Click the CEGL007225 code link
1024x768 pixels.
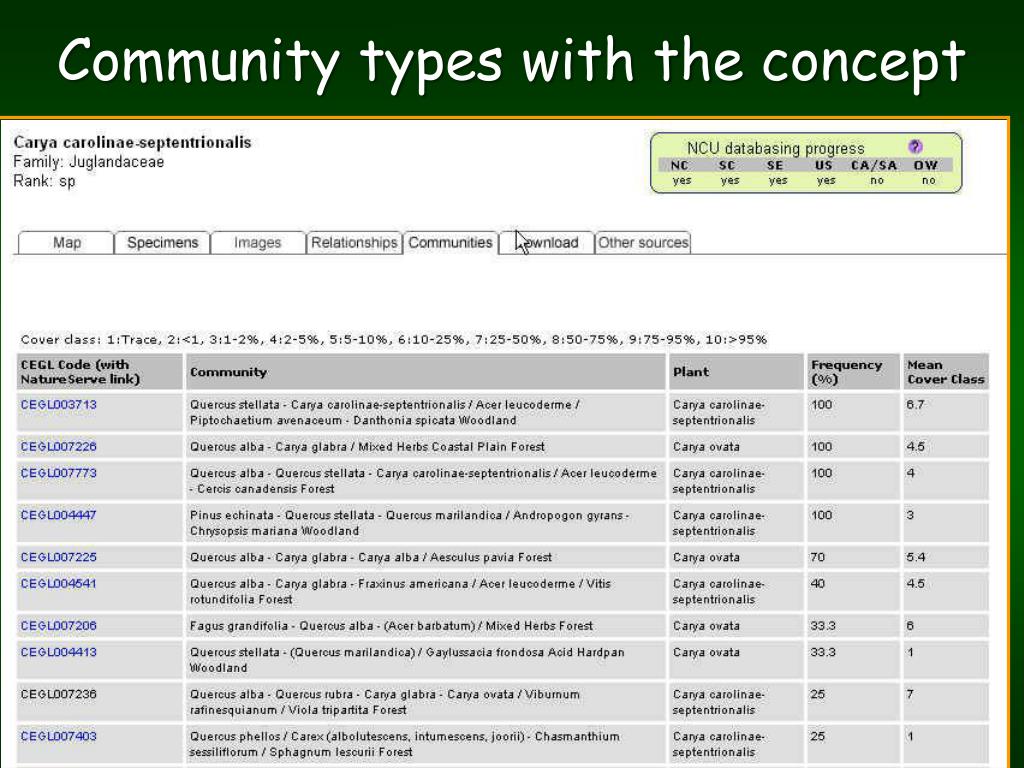59,557
